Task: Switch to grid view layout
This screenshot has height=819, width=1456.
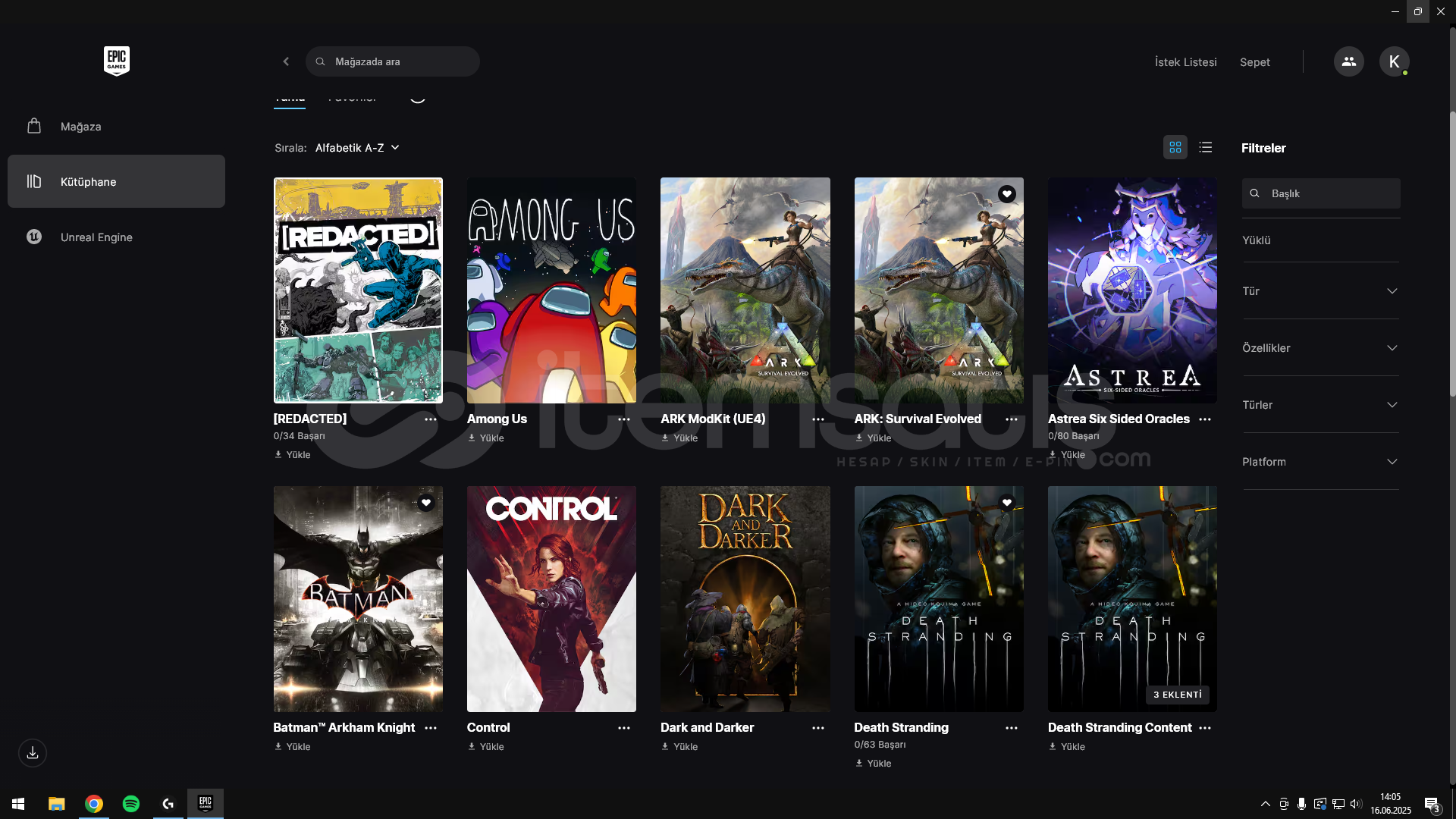Action: point(1175,147)
